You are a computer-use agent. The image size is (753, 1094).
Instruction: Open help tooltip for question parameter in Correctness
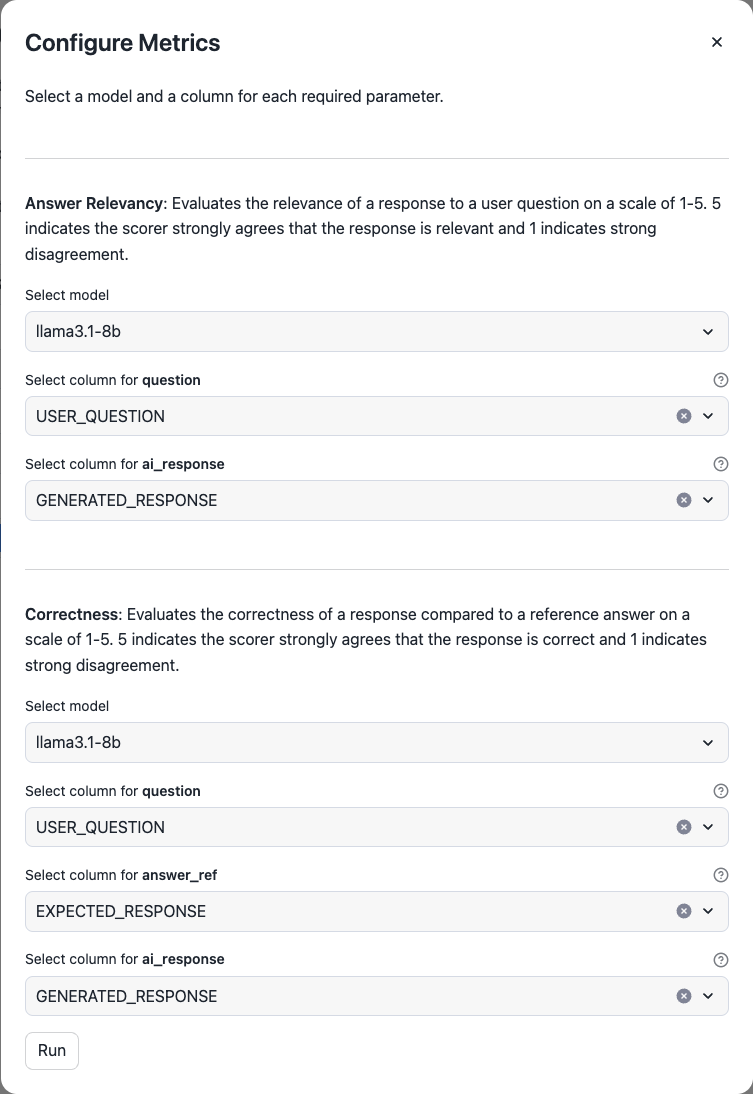point(721,791)
